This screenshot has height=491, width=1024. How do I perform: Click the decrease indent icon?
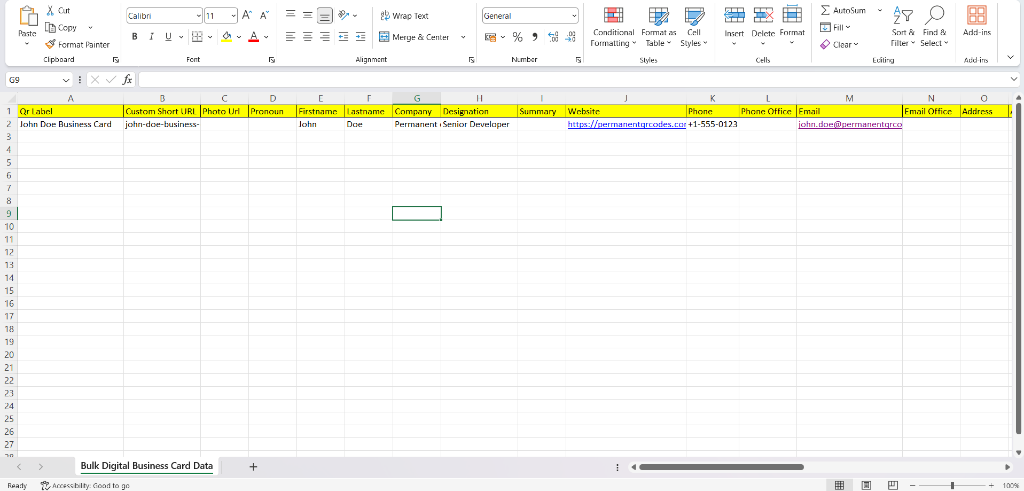[344, 37]
